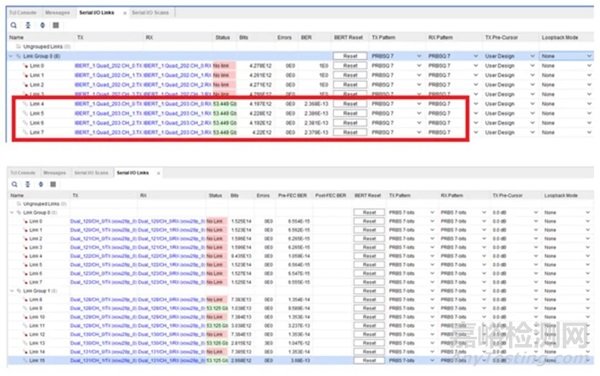Image resolution: width=600 pixels, height=376 pixels.
Task: Collapse Link Group 0 in the top panel
Action: (11, 56)
